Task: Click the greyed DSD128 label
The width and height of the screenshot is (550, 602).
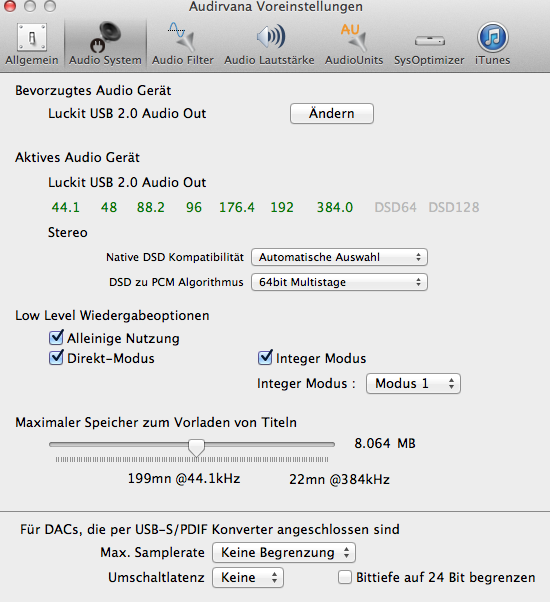Action: (454, 207)
